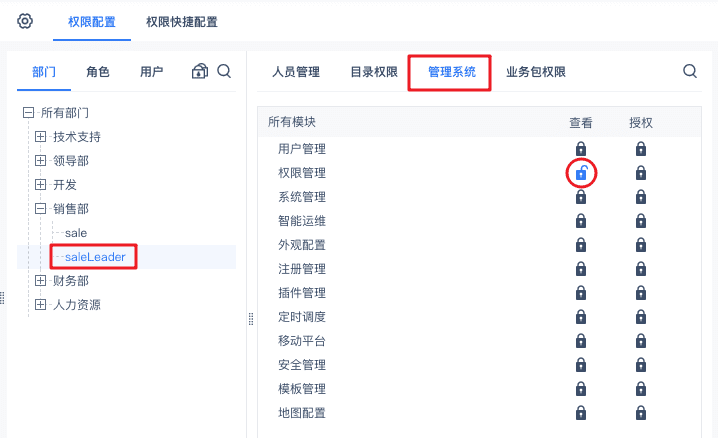Click the search icon in the permissions panel
Screen dimensions: 718x438
(690, 71)
